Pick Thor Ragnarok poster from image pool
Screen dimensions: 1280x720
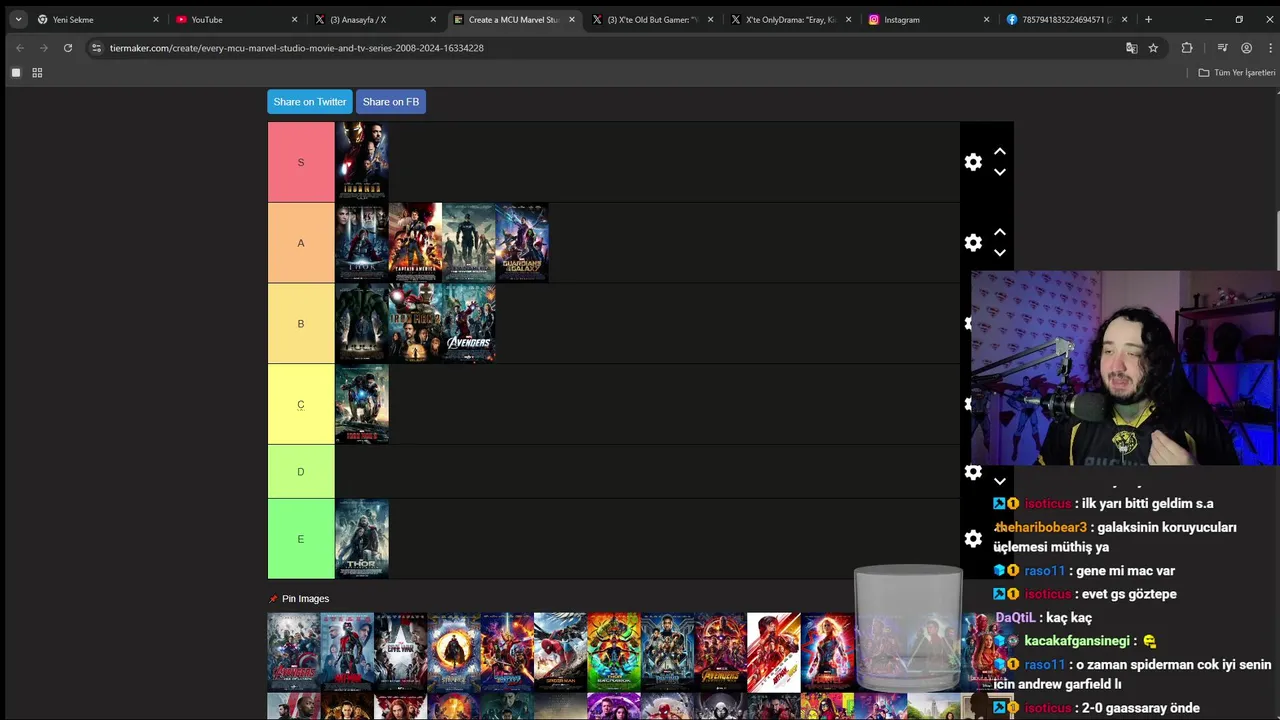(613, 652)
